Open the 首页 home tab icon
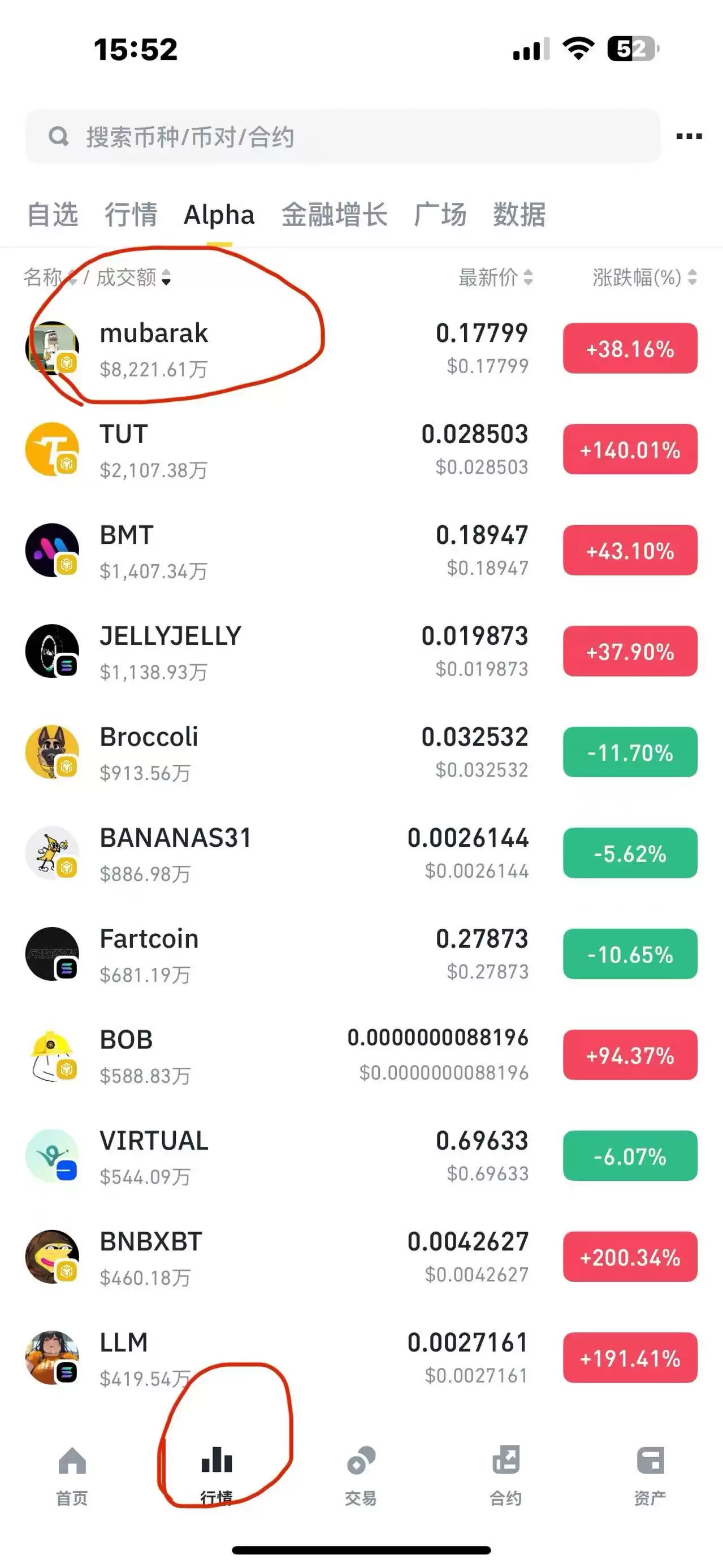723x1568 pixels. (x=72, y=1461)
